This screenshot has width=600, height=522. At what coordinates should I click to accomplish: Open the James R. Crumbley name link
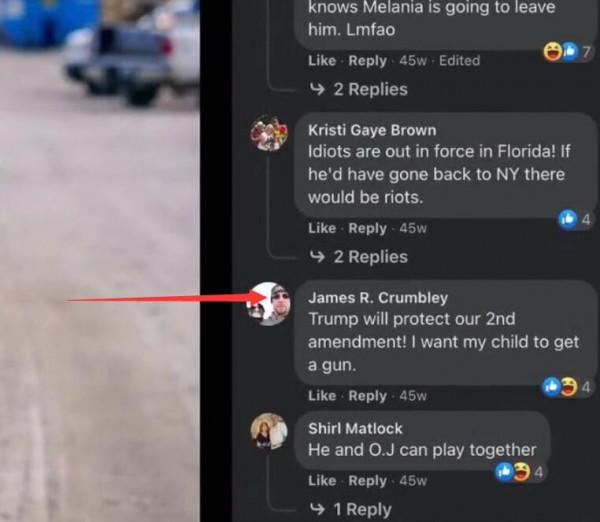pyautogui.click(x=378, y=298)
